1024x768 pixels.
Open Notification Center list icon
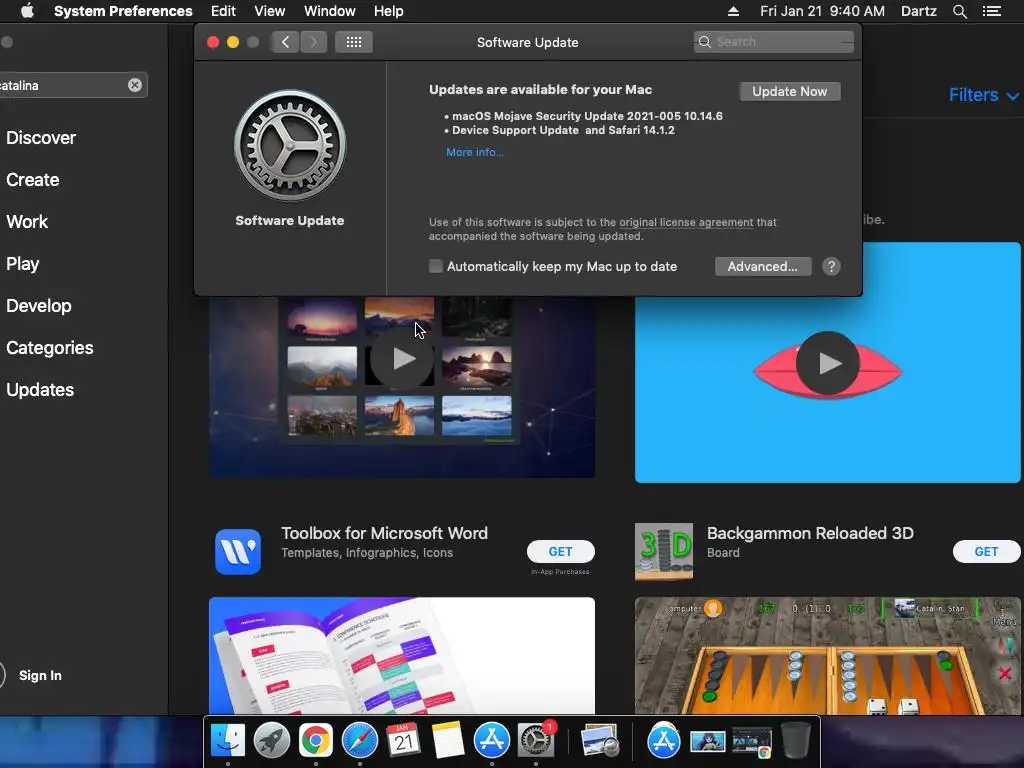(992, 11)
